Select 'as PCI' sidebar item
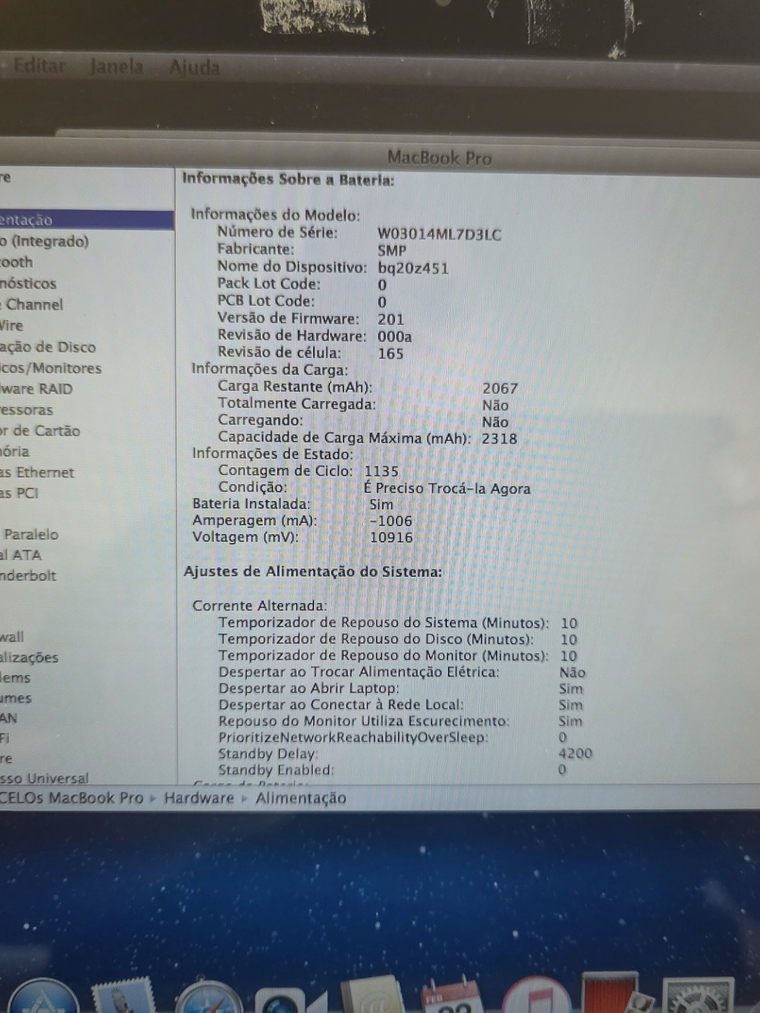This screenshot has height=1013, width=760. coord(19,493)
